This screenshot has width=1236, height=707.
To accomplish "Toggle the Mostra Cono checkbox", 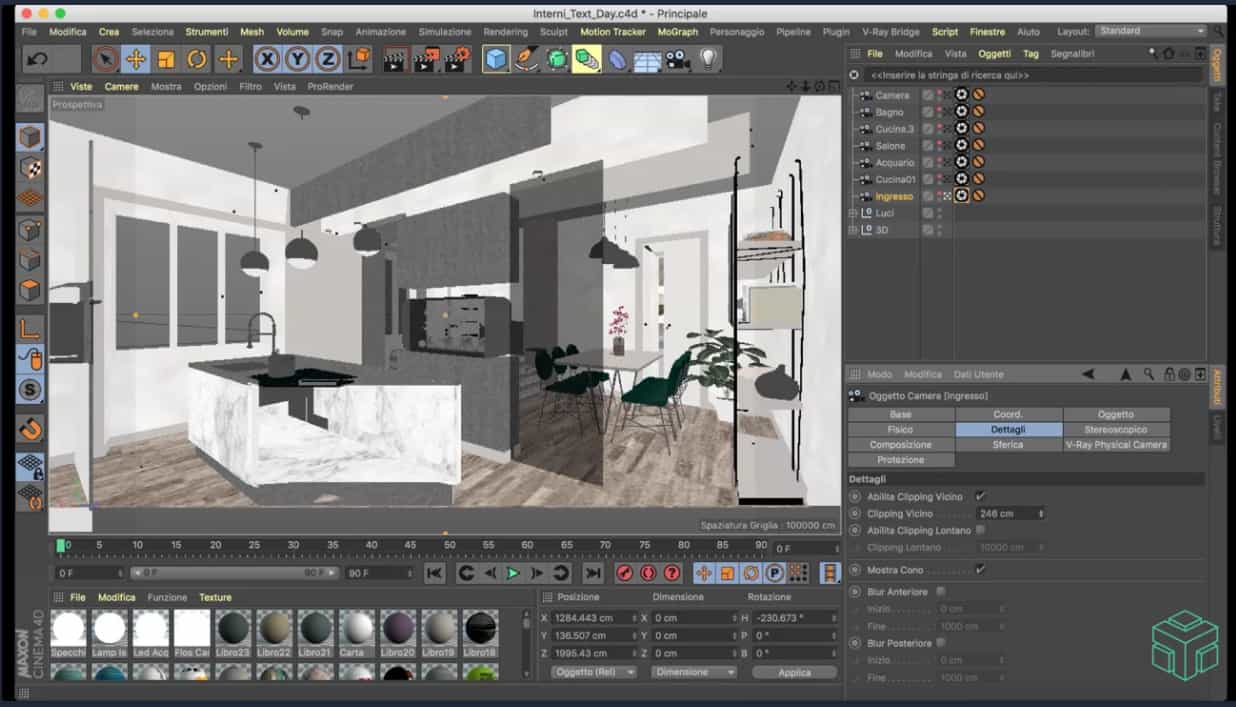I will tap(980, 569).
